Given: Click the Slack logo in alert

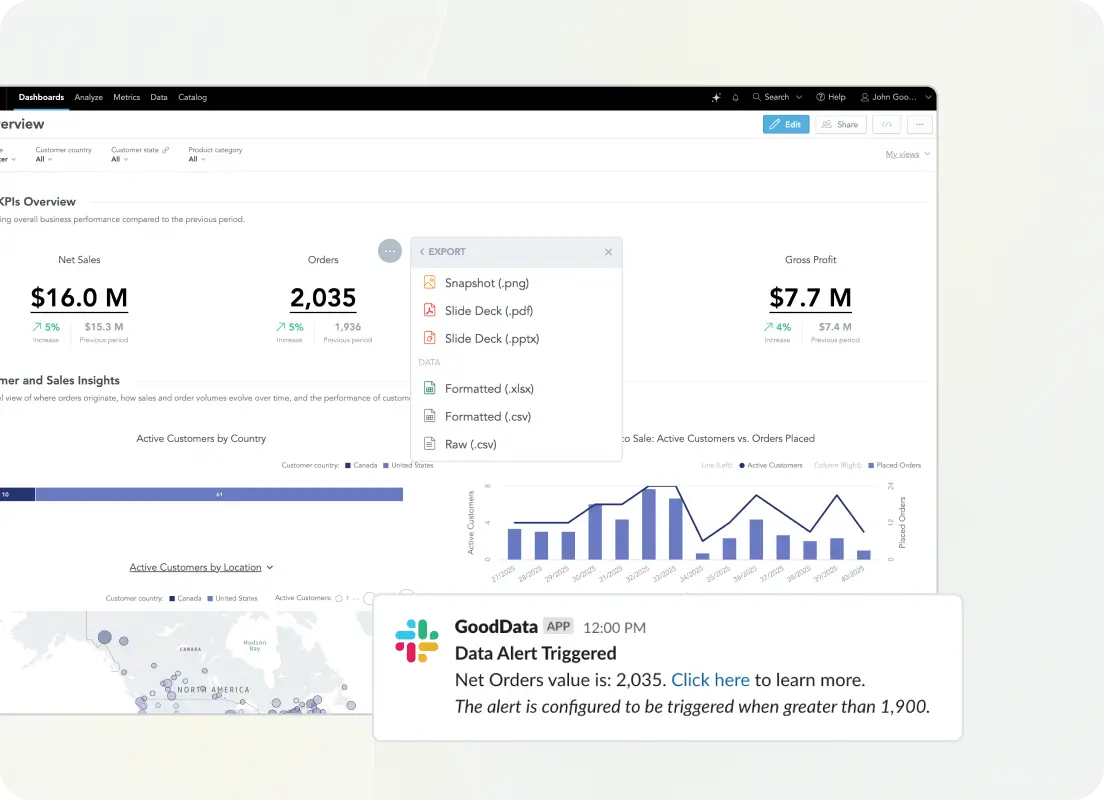Looking at the screenshot, I should pyautogui.click(x=417, y=640).
